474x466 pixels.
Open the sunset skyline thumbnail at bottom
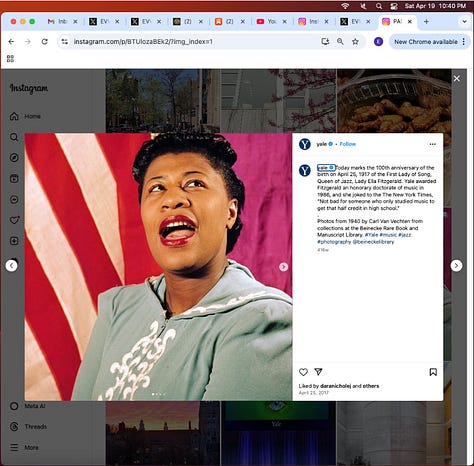click(x=163, y=433)
